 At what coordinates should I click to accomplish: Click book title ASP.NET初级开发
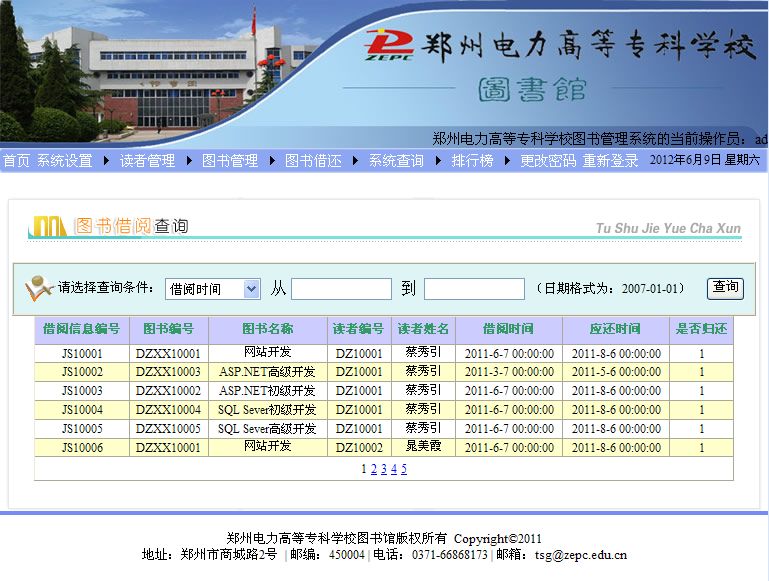[x=268, y=391]
